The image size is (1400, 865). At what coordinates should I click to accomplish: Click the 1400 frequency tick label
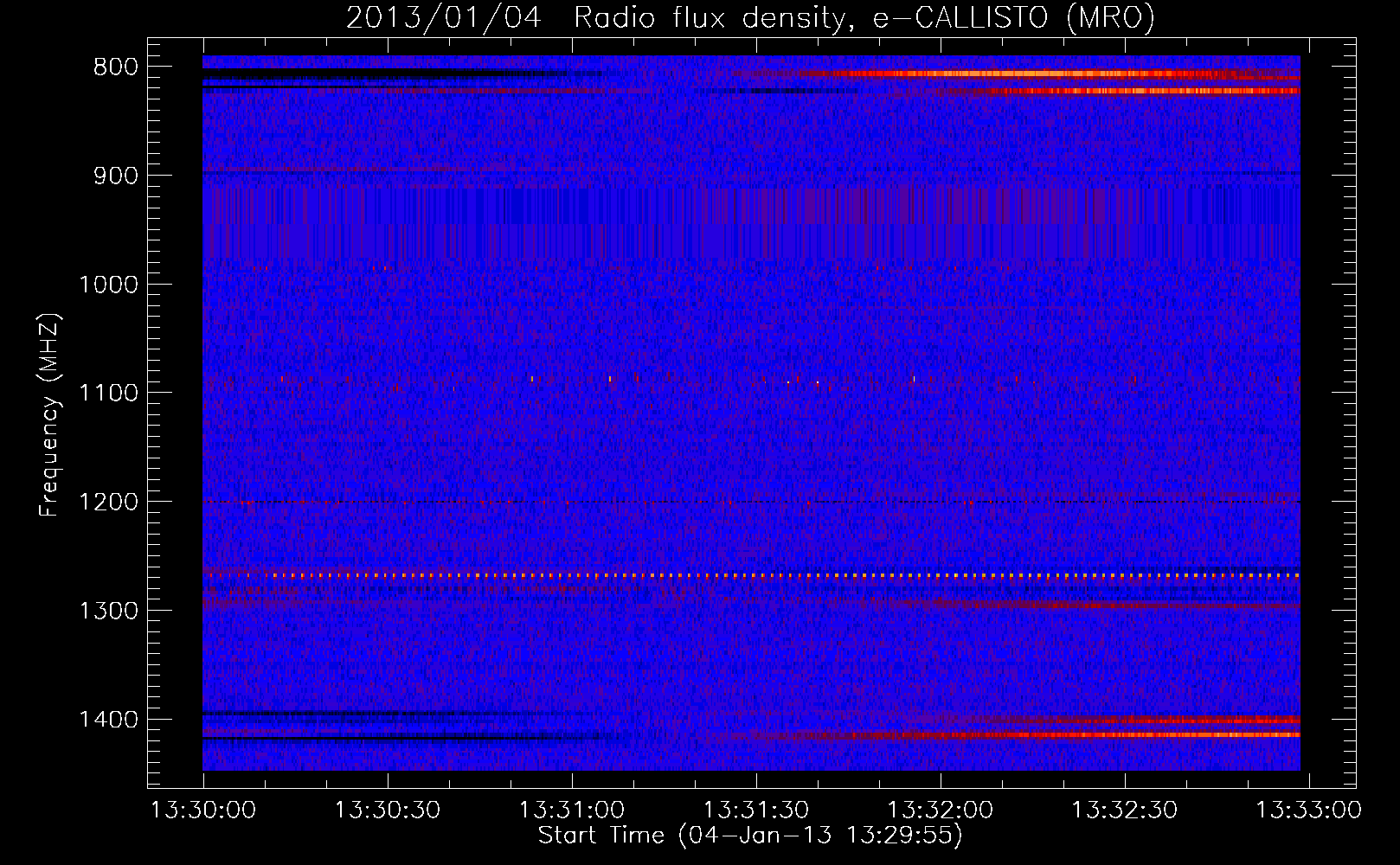(109, 720)
